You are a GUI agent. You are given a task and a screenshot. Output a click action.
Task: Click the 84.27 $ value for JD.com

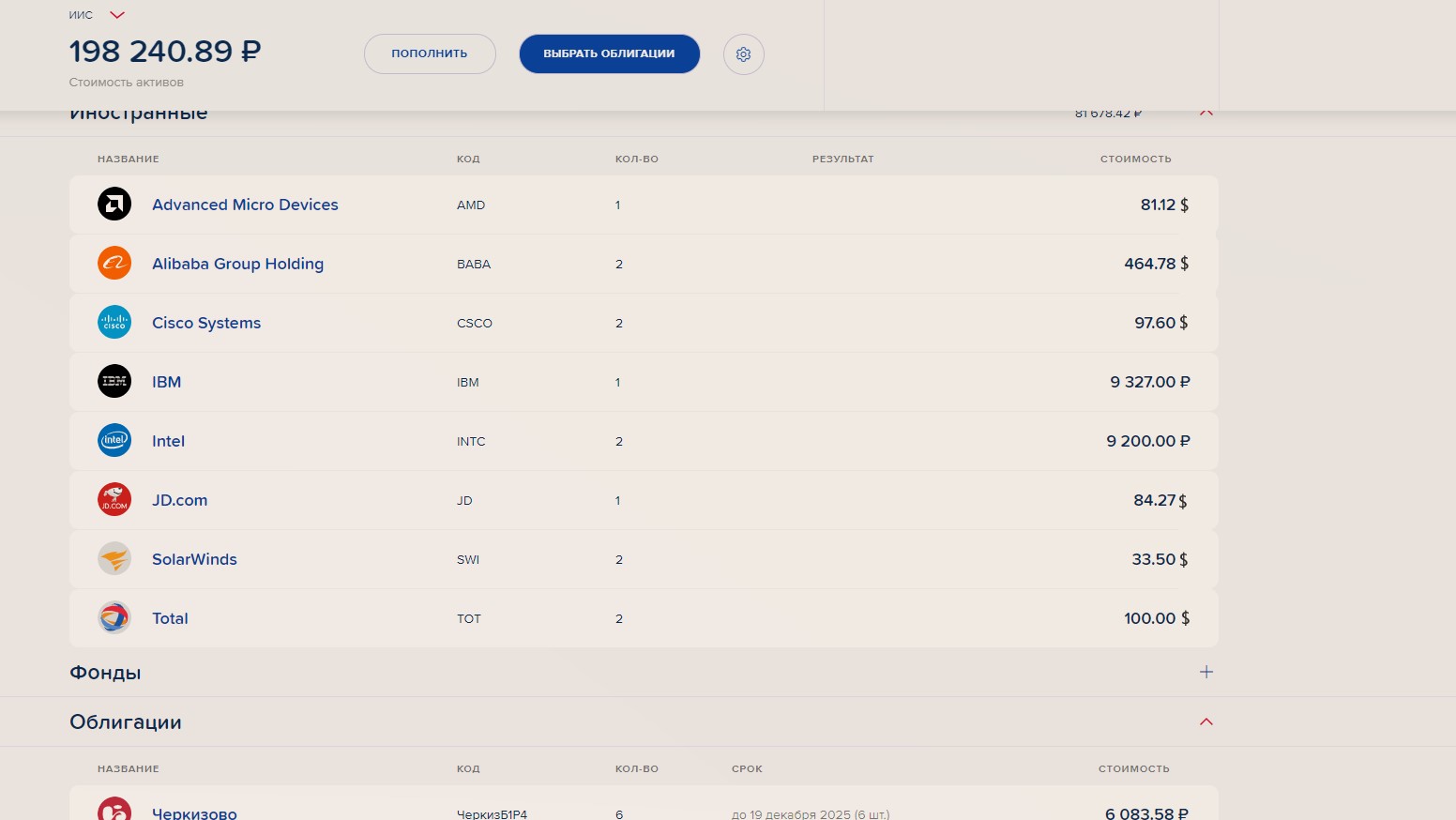1160,500
